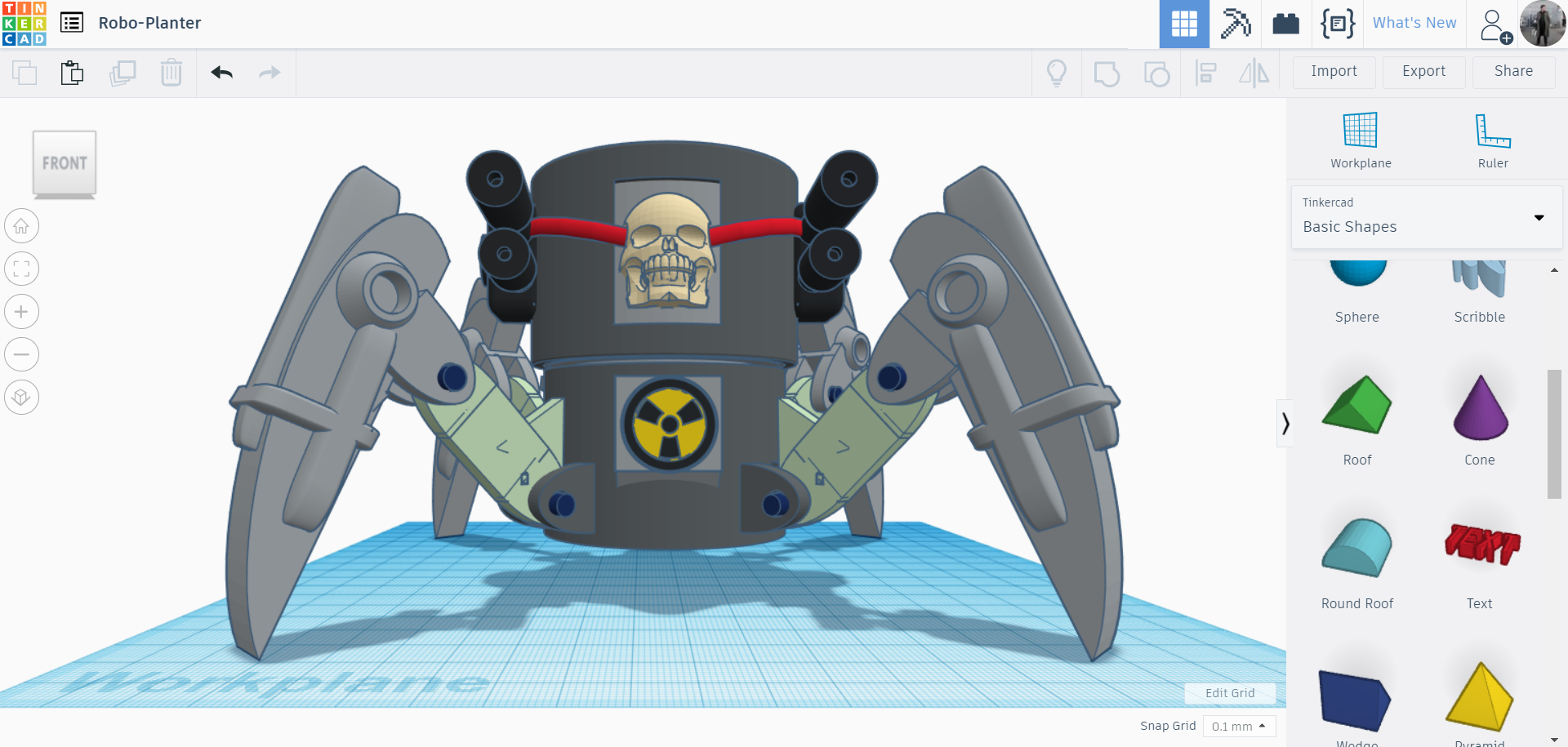
Task: Open the What's New link
Action: pyautogui.click(x=1414, y=23)
